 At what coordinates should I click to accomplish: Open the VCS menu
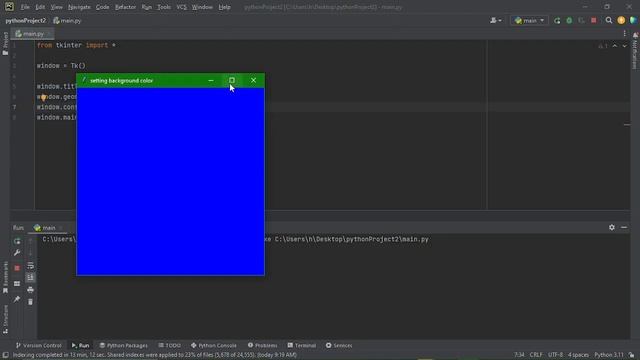tap(181, 7)
